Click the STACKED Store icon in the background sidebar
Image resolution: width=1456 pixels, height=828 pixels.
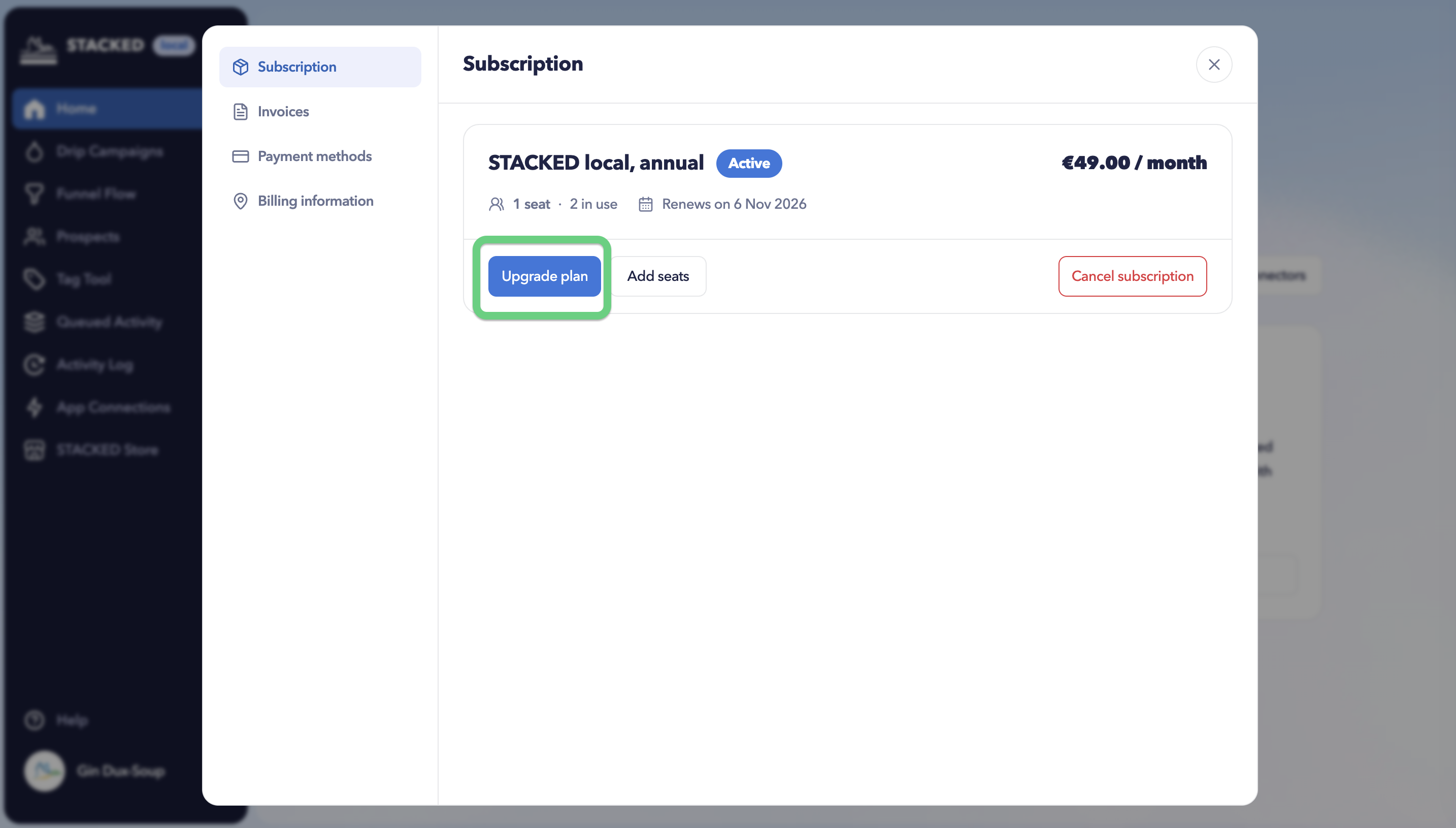[x=34, y=450]
